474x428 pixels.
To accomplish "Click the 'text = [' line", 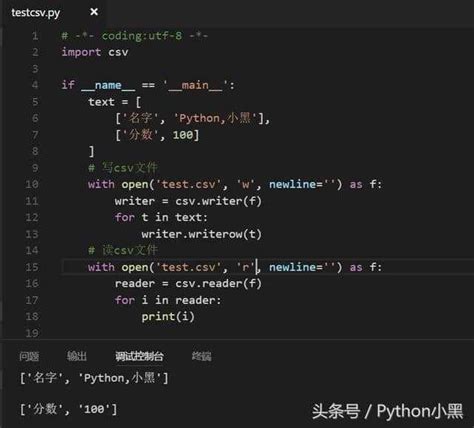I will tap(115, 102).
